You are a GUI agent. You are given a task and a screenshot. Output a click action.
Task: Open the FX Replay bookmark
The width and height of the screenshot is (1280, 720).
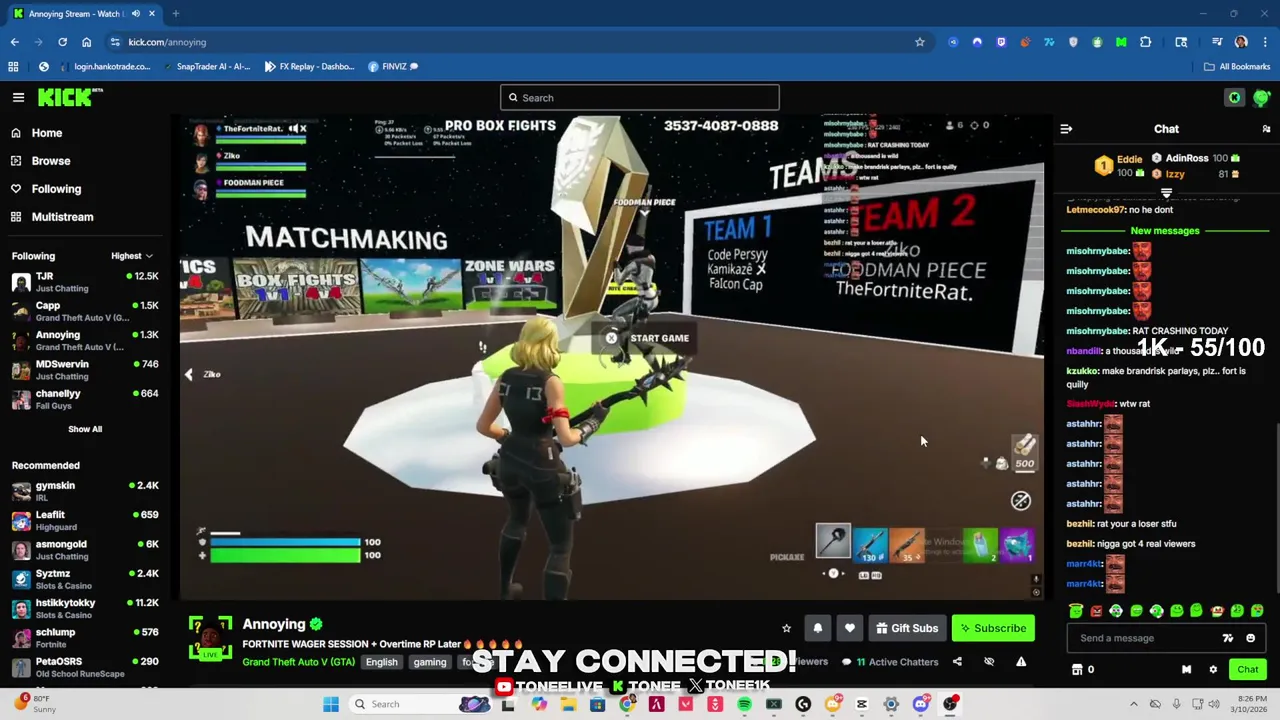coord(309,67)
